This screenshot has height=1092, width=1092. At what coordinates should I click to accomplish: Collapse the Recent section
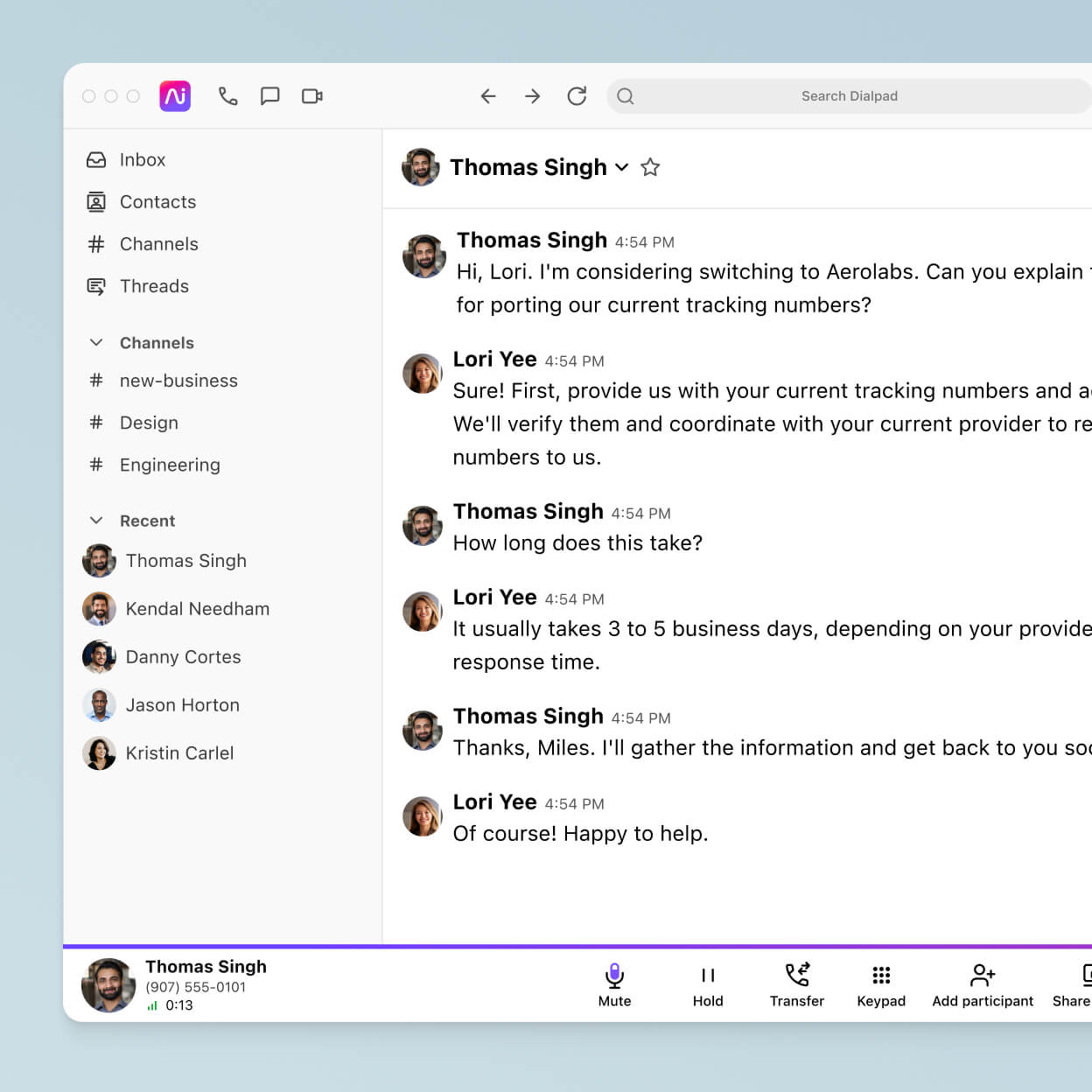96,521
